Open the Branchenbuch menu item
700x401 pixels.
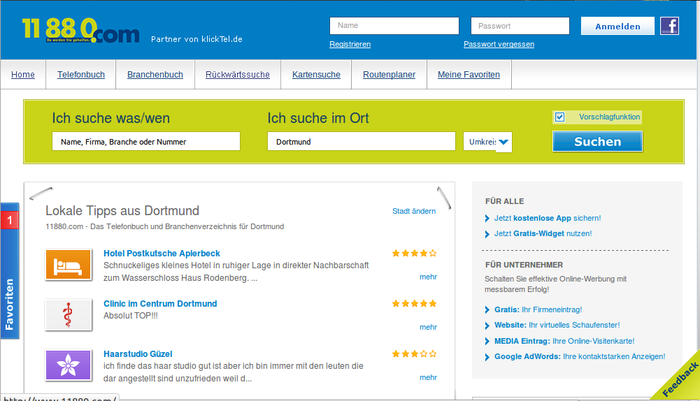tap(155, 75)
